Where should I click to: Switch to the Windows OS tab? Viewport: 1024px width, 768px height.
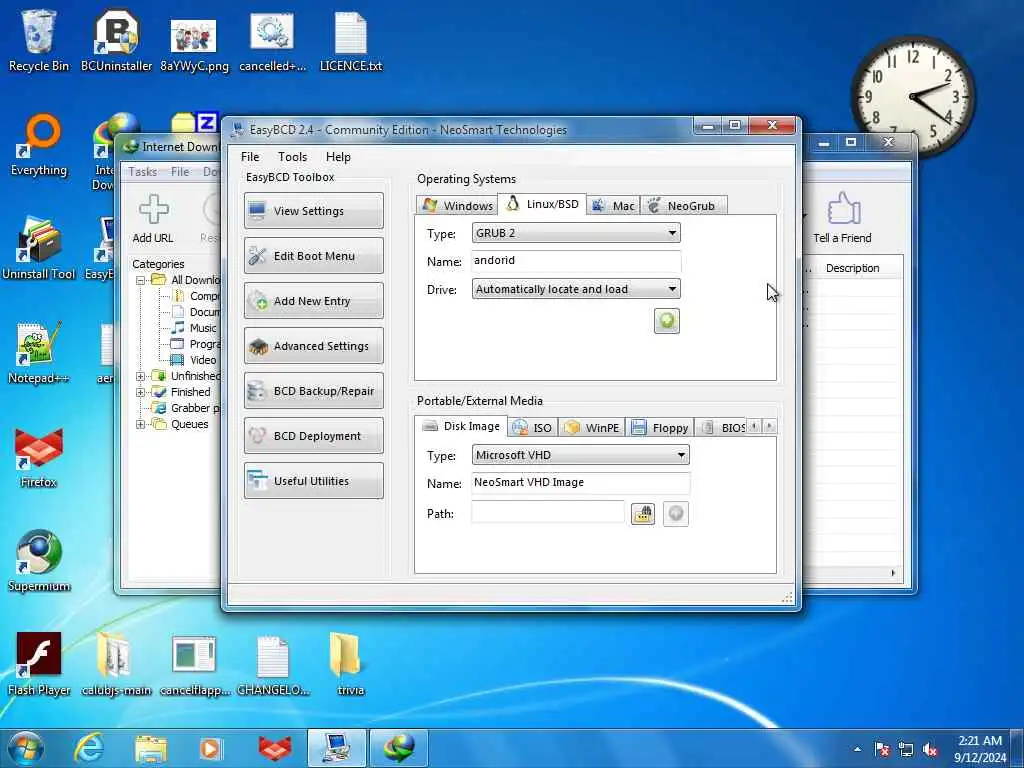[457, 206]
